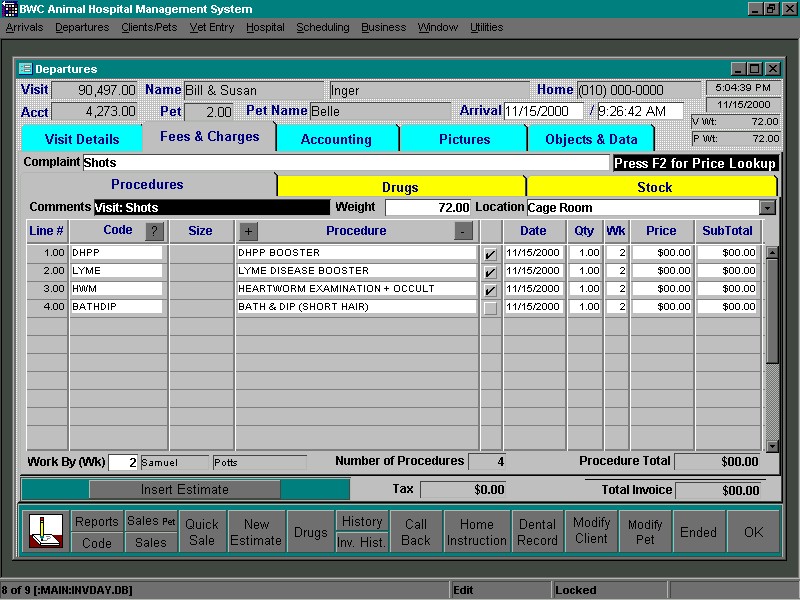This screenshot has height=600, width=800.
Task: Click the Code cell containing DHPP
Action: tap(116, 253)
